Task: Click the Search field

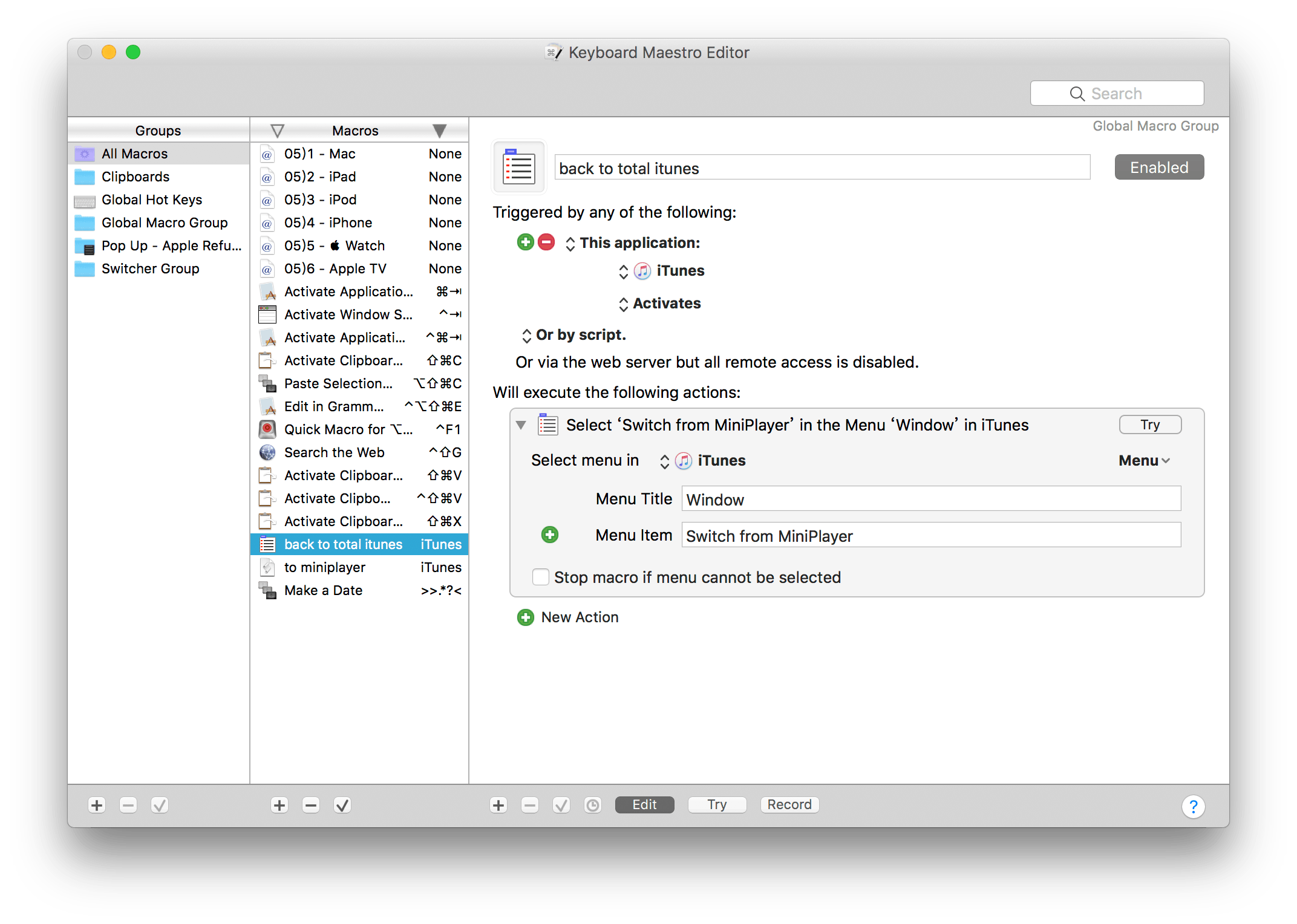Action: pyautogui.click(x=1116, y=94)
